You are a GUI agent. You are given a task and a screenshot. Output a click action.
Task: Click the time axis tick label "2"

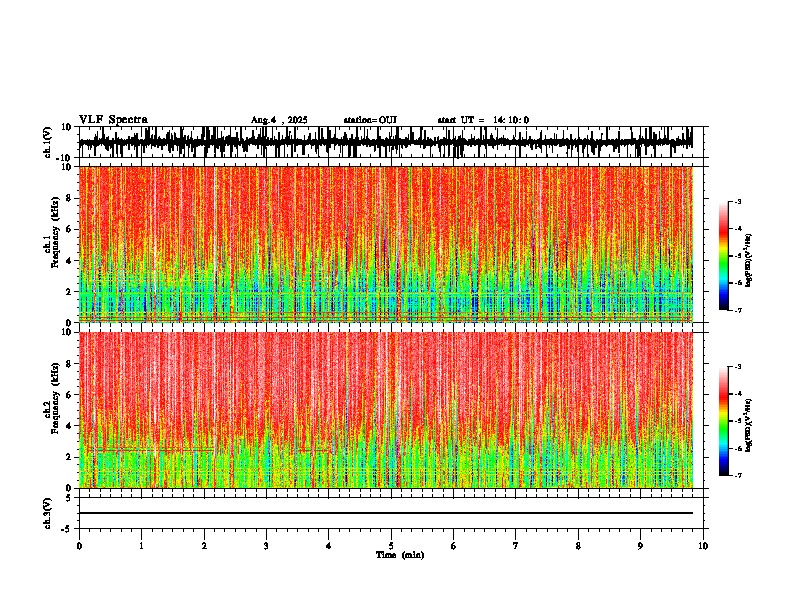pyautogui.click(x=204, y=546)
